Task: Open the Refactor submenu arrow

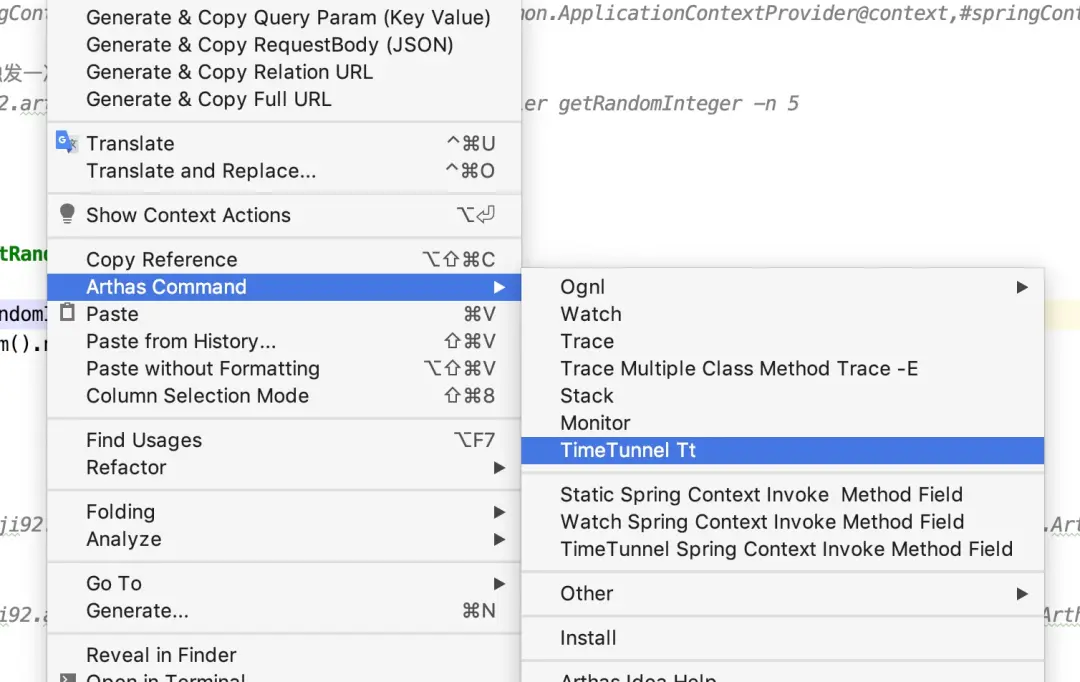Action: click(x=499, y=468)
